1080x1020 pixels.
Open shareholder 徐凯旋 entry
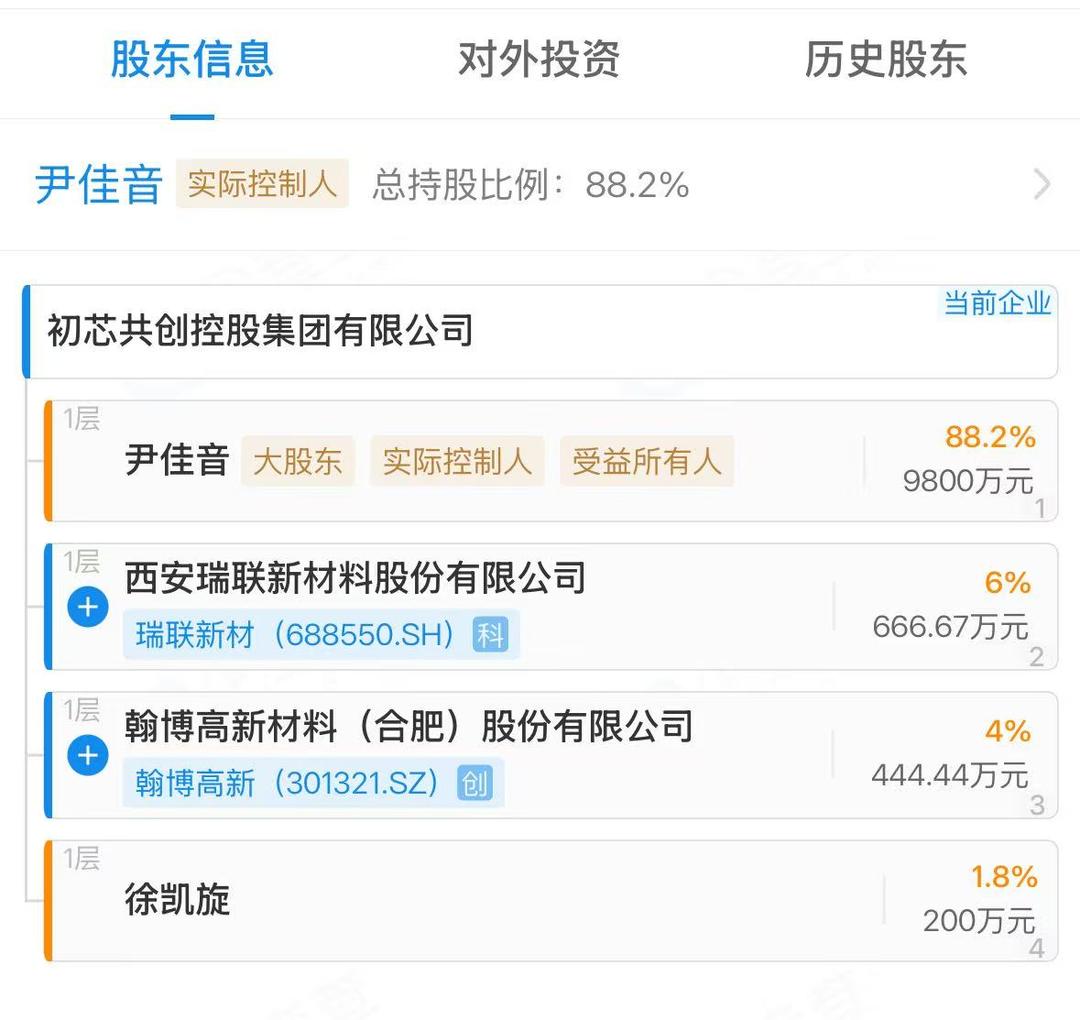(x=178, y=899)
